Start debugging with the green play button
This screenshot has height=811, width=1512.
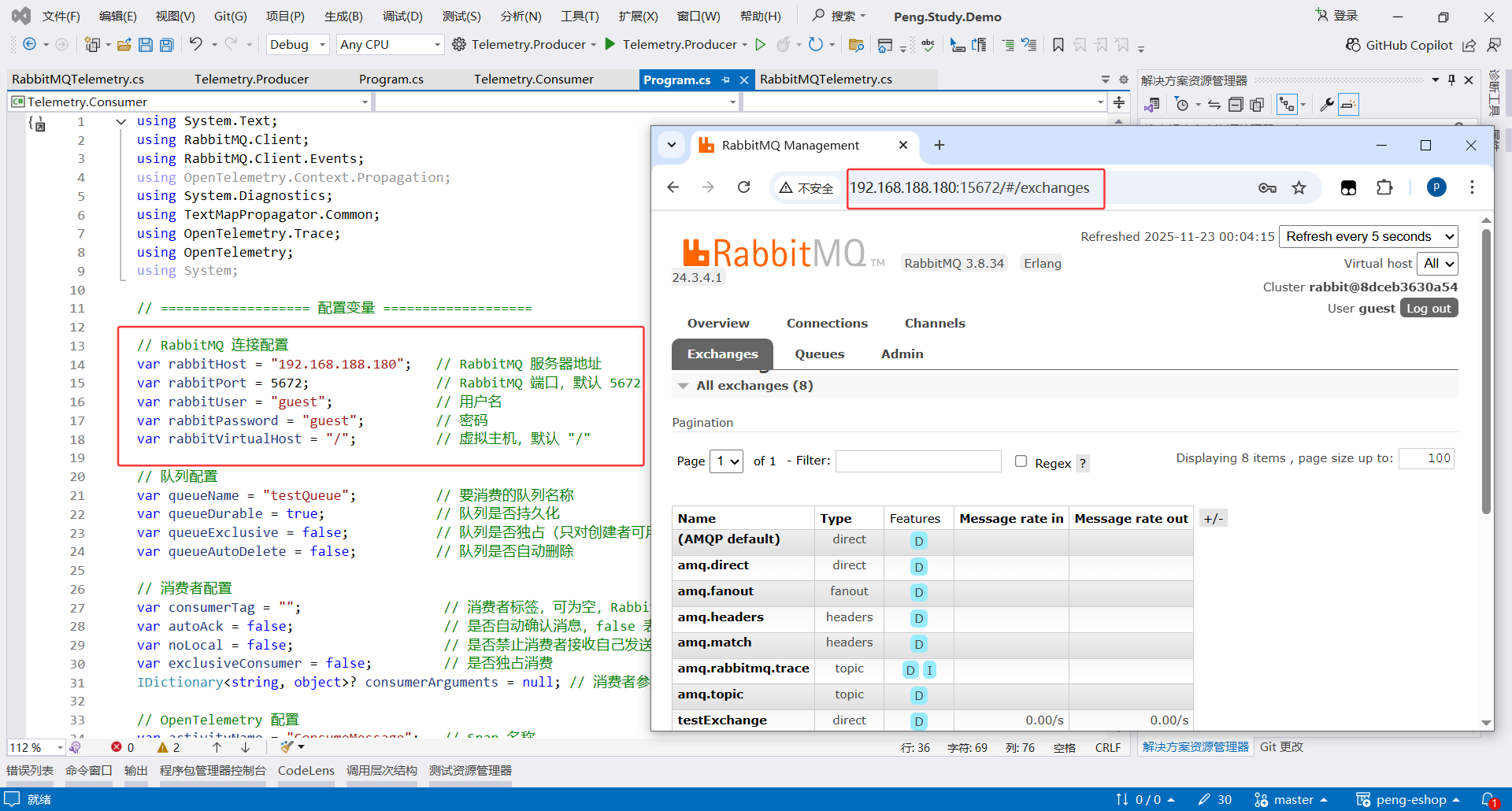(x=610, y=44)
